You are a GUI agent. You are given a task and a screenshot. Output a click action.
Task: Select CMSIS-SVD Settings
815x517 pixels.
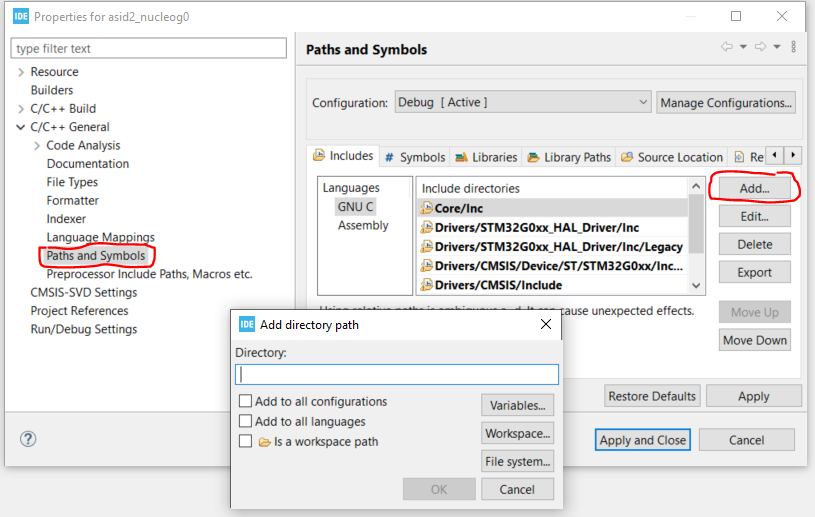(x=84, y=293)
